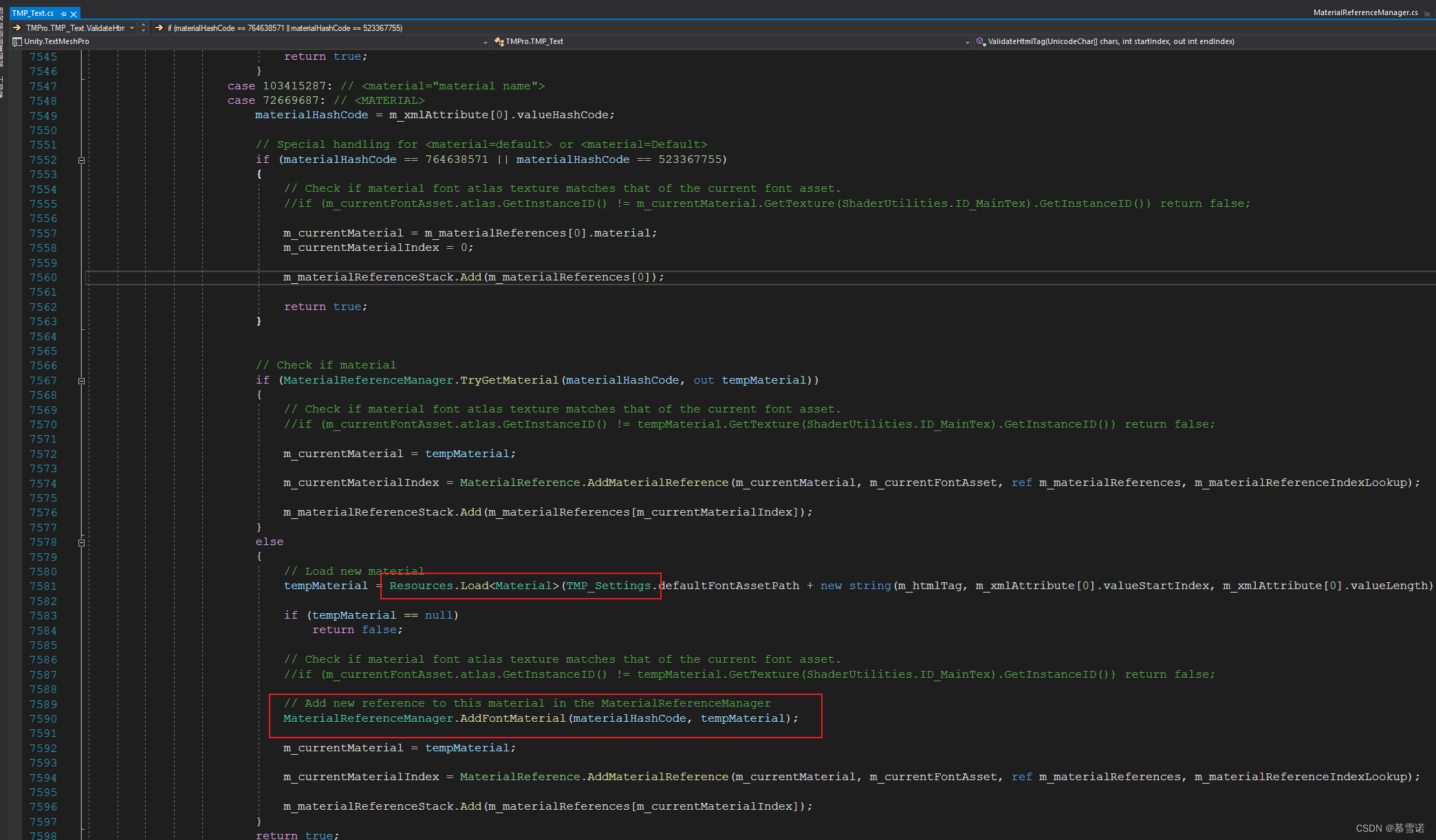Open the Unity.TextMeshPro project dropdown arrow

point(485,42)
